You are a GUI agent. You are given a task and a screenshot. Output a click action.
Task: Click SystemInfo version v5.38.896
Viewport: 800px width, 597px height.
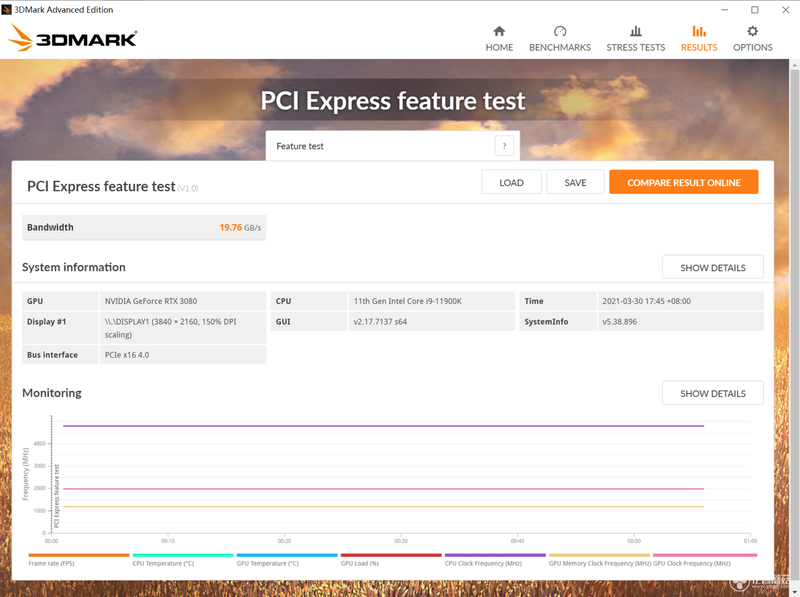click(619, 321)
